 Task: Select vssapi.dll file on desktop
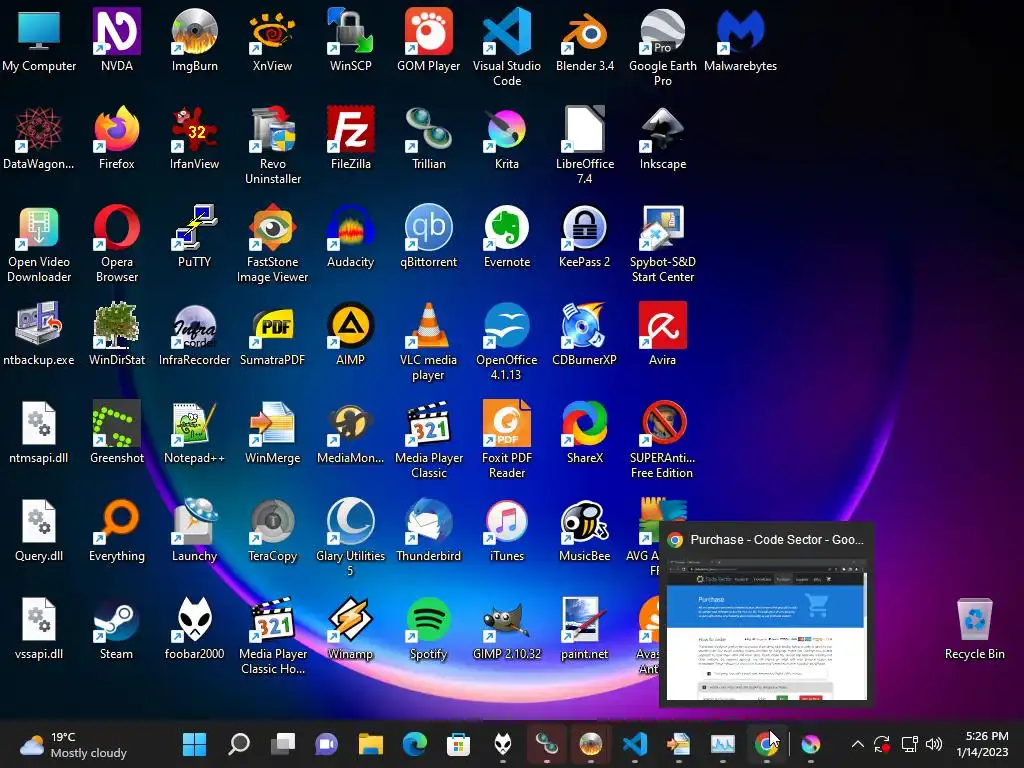coord(39,628)
